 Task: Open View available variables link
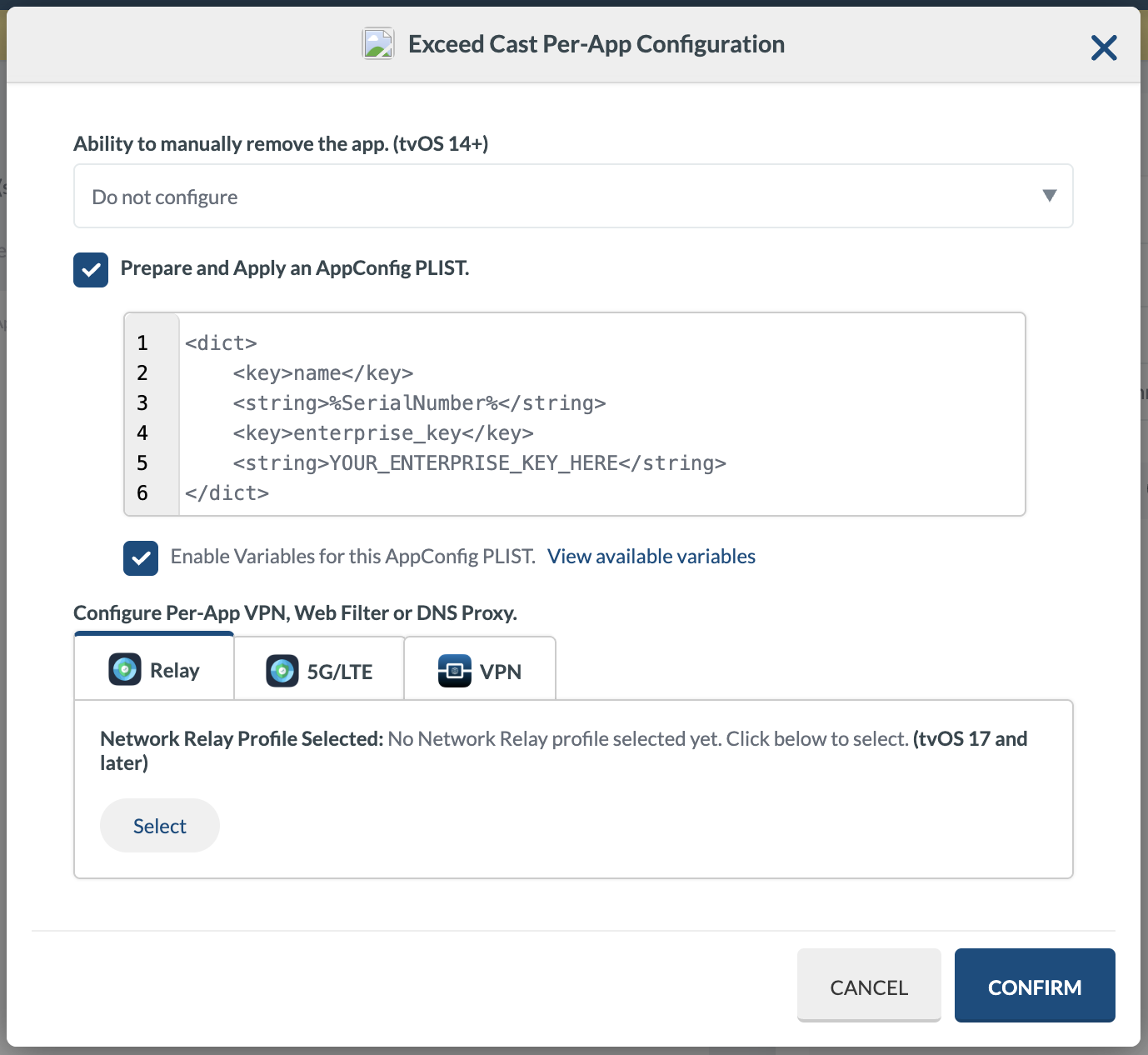(x=651, y=557)
